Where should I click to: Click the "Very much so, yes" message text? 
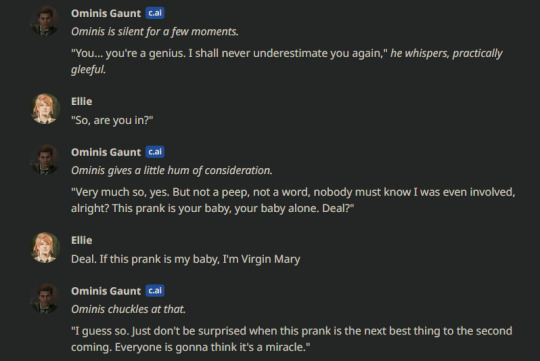tap(293, 200)
